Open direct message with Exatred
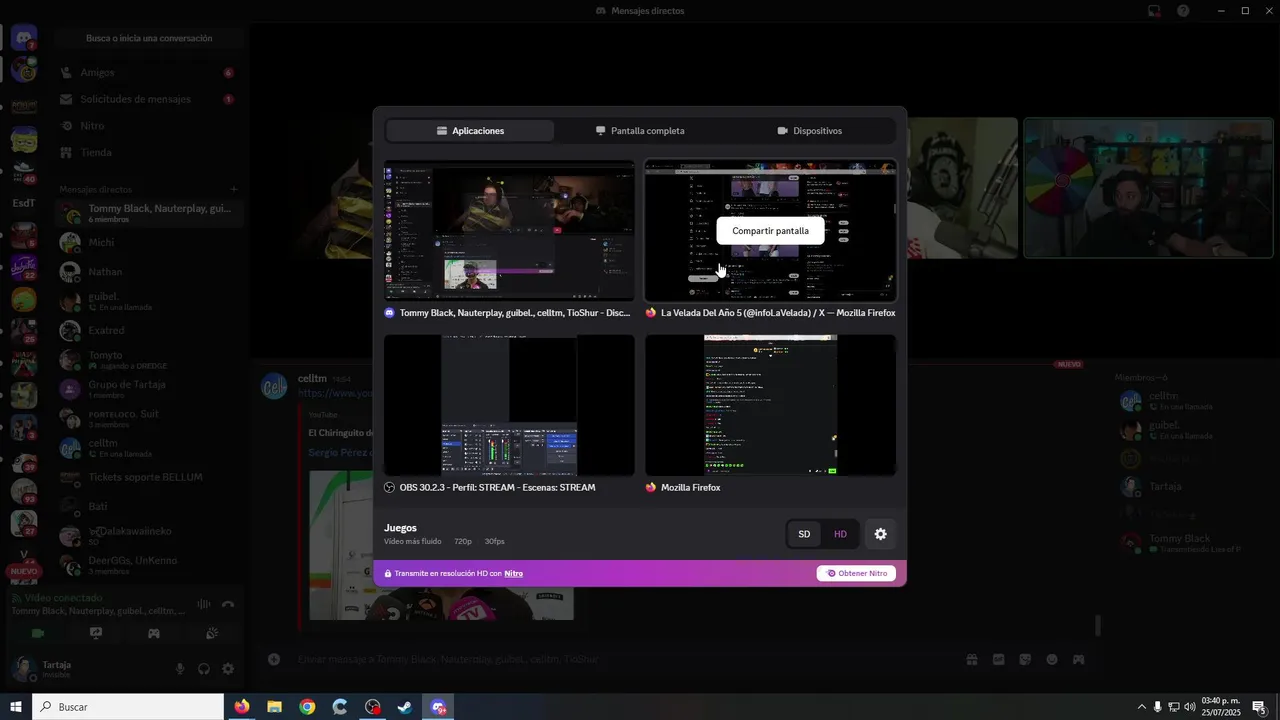This screenshot has width=1280, height=720. [x=148, y=330]
